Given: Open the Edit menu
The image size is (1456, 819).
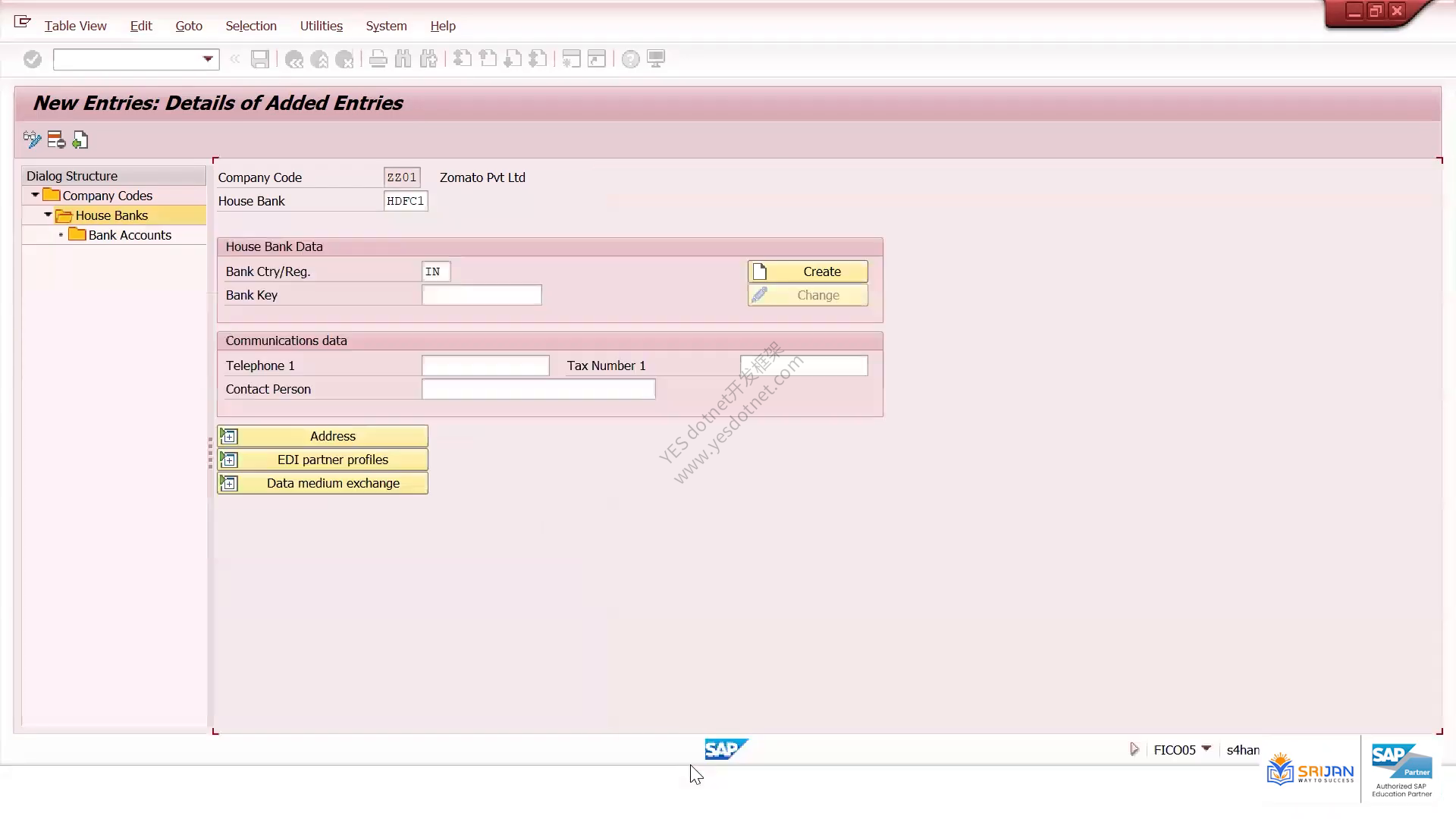Looking at the screenshot, I should click(x=141, y=26).
